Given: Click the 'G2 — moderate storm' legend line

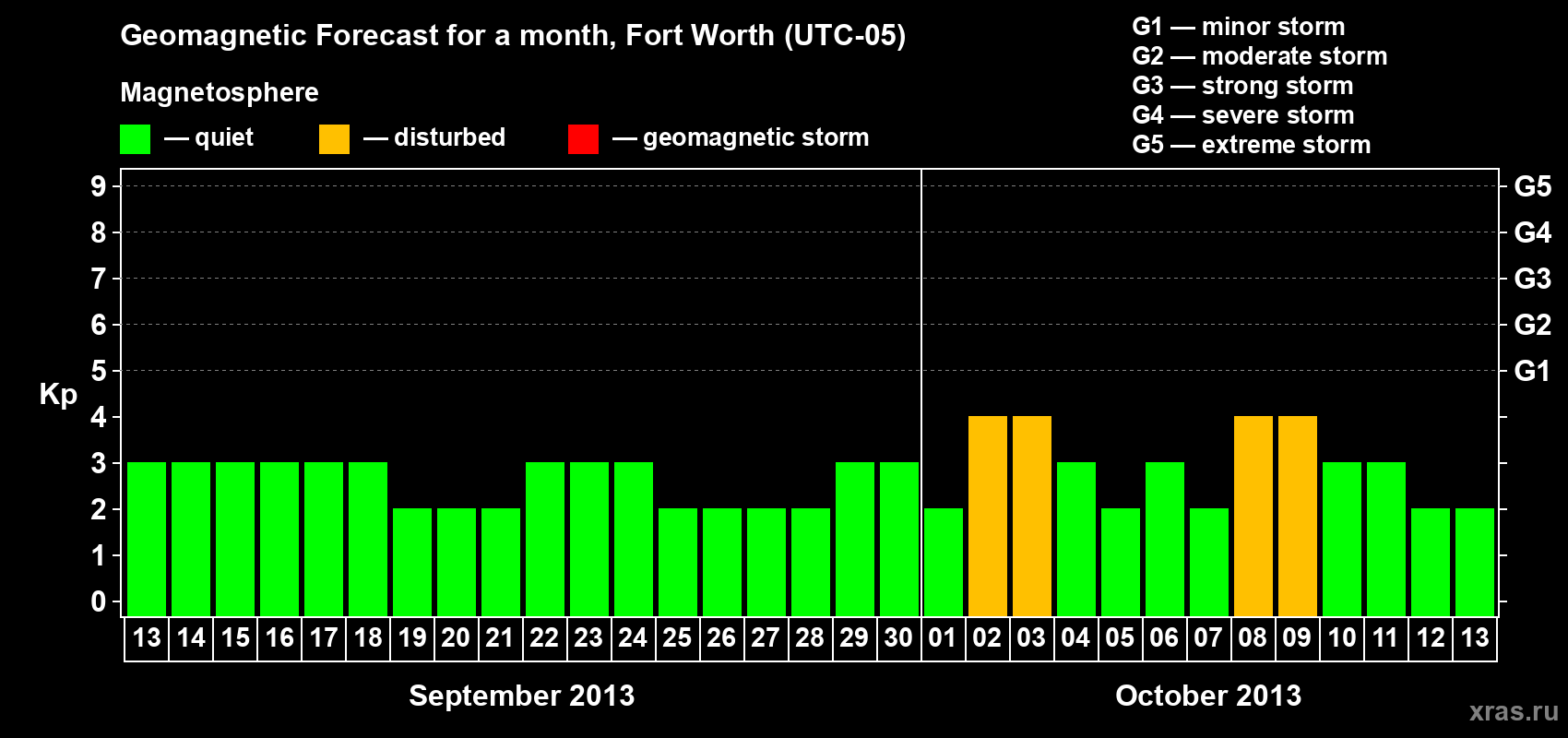Looking at the screenshot, I should [1259, 56].
